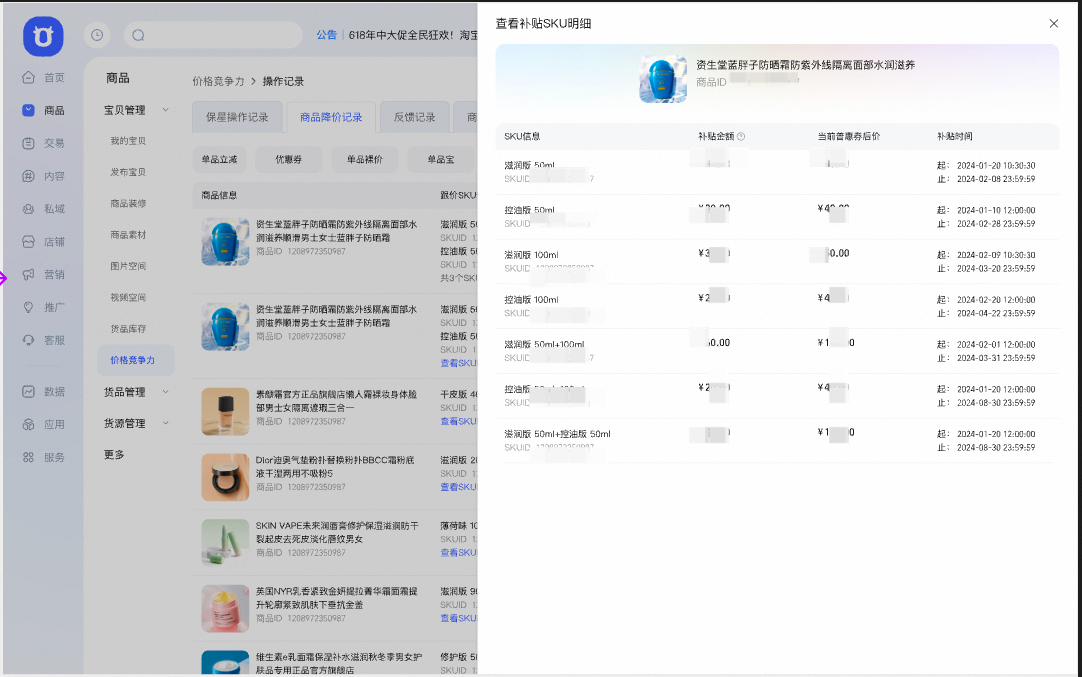Click the foundation bottle product thumbnail
1082x677 pixels.
point(225,411)
